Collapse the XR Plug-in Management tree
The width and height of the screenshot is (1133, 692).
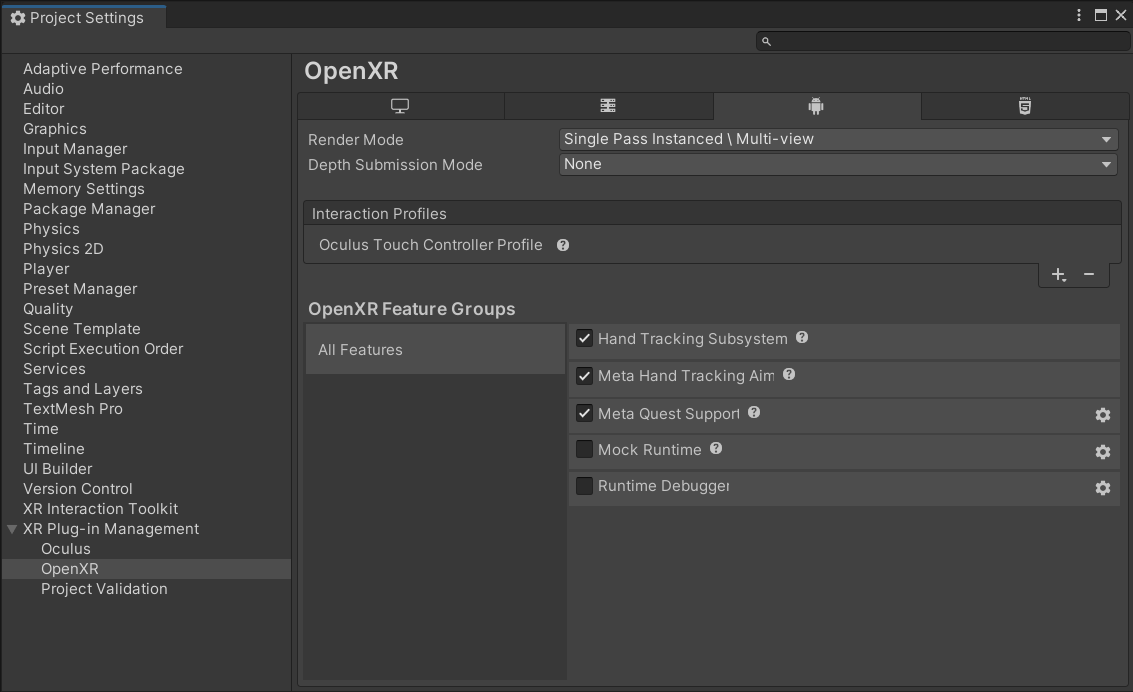point(12,529)
